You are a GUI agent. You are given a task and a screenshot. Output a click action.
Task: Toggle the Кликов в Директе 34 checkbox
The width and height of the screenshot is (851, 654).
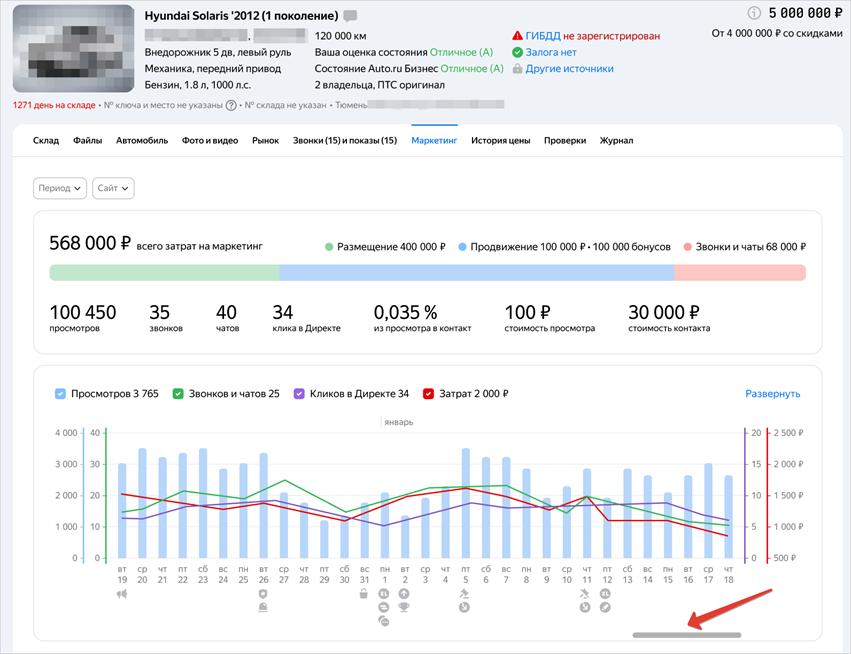pos(299,394)
